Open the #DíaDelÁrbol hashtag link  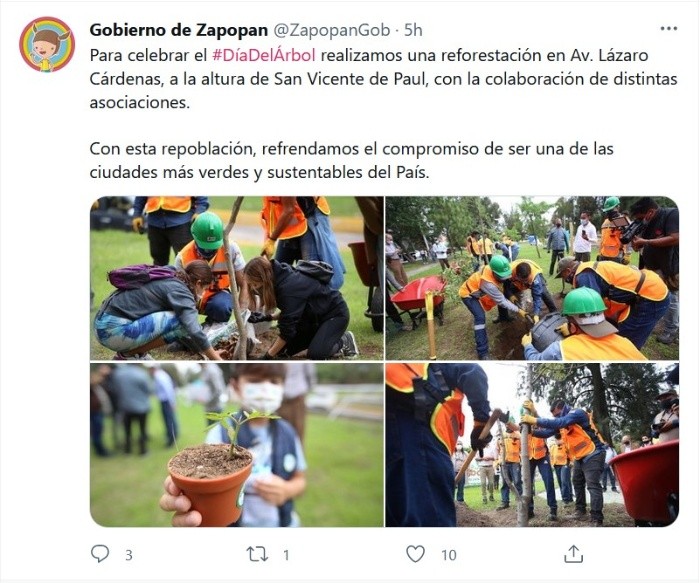264,55
